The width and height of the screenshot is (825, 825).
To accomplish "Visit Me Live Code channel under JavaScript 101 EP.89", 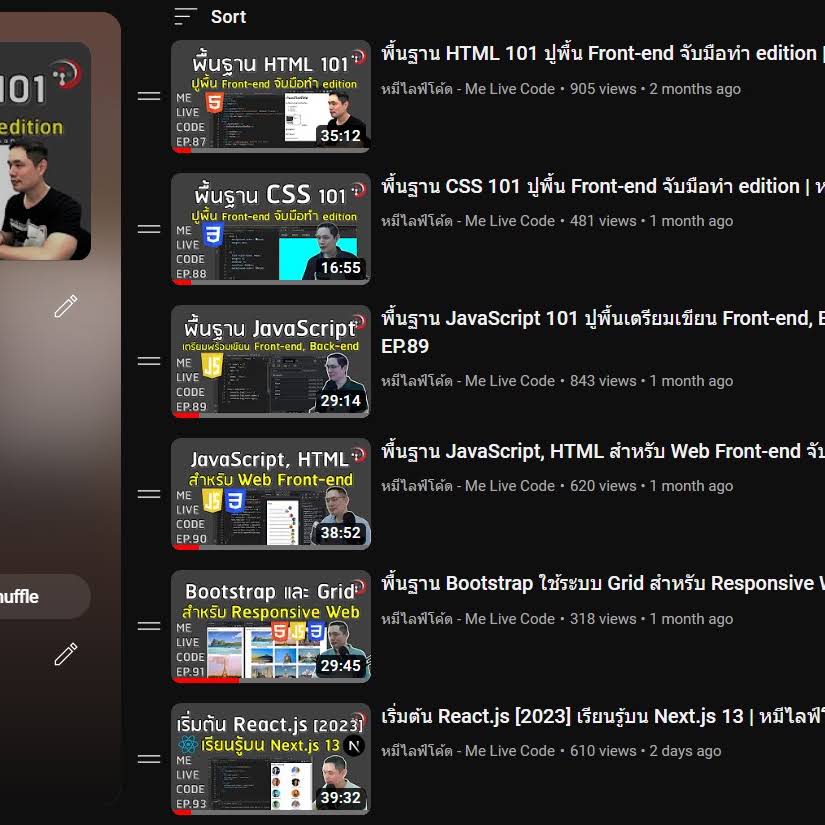I will pos(468,381).
